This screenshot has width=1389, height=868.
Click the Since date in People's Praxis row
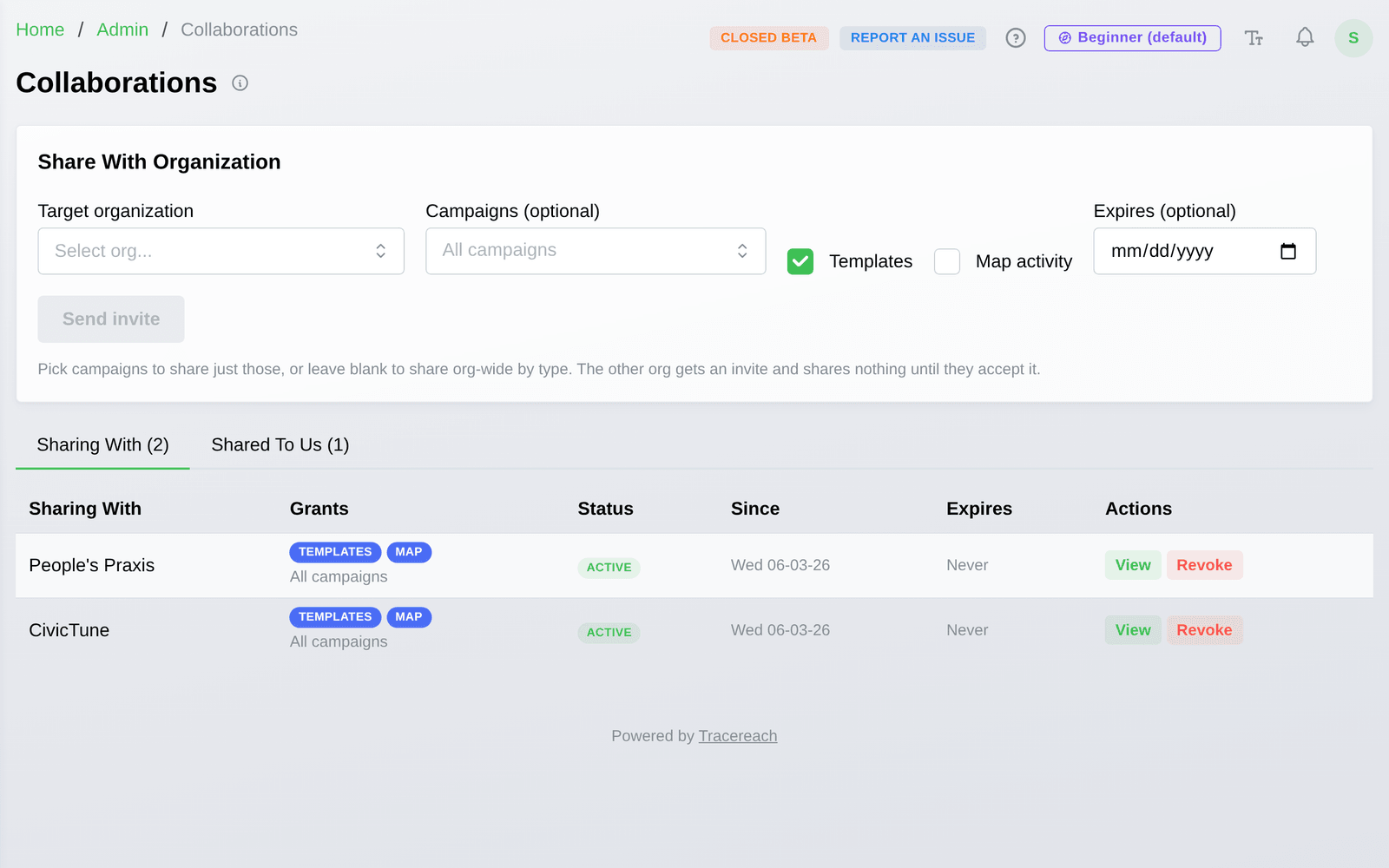[780, 565]
